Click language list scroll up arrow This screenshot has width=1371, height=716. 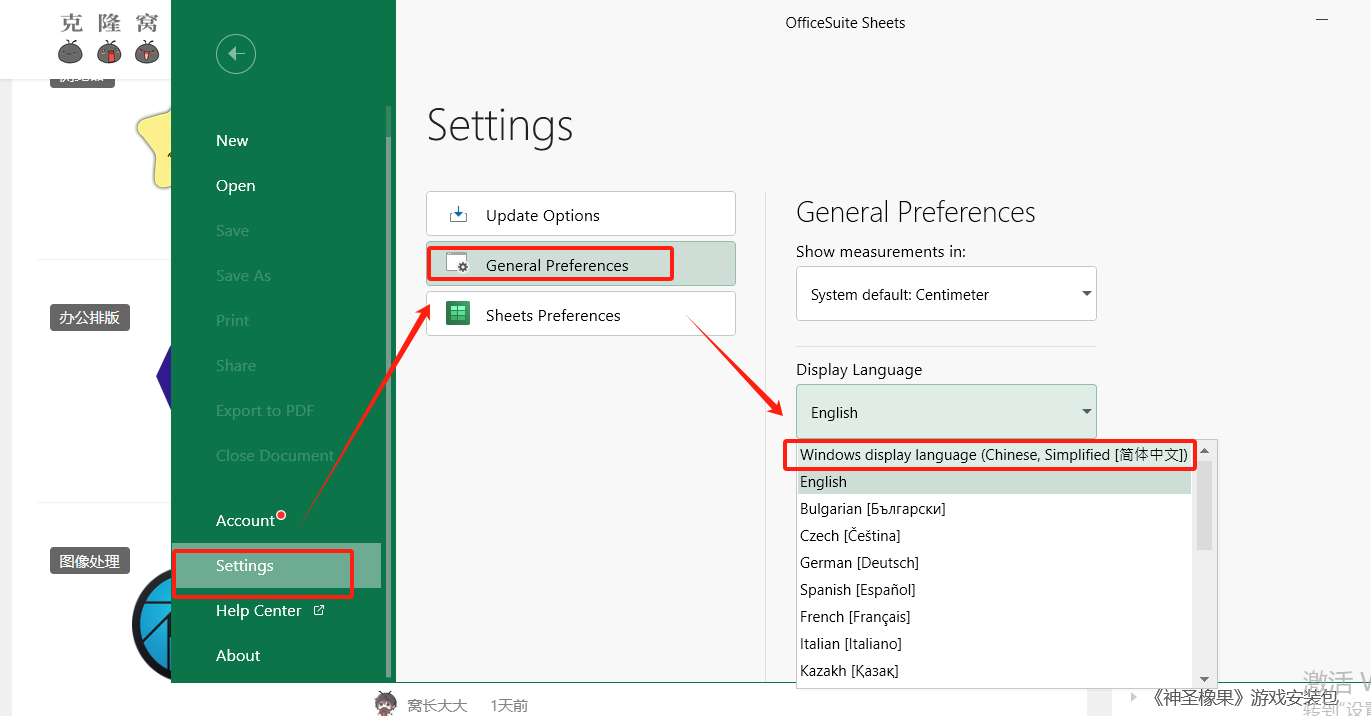pos(1204,451)
